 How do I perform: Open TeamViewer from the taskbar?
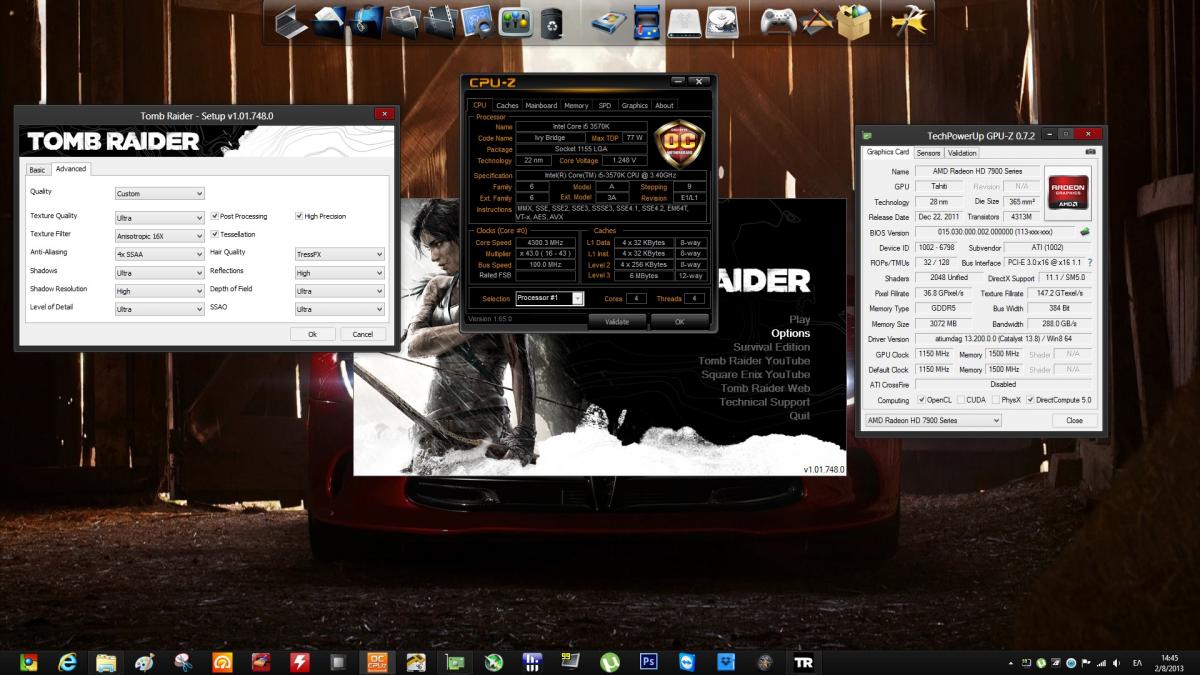[687, 661]
